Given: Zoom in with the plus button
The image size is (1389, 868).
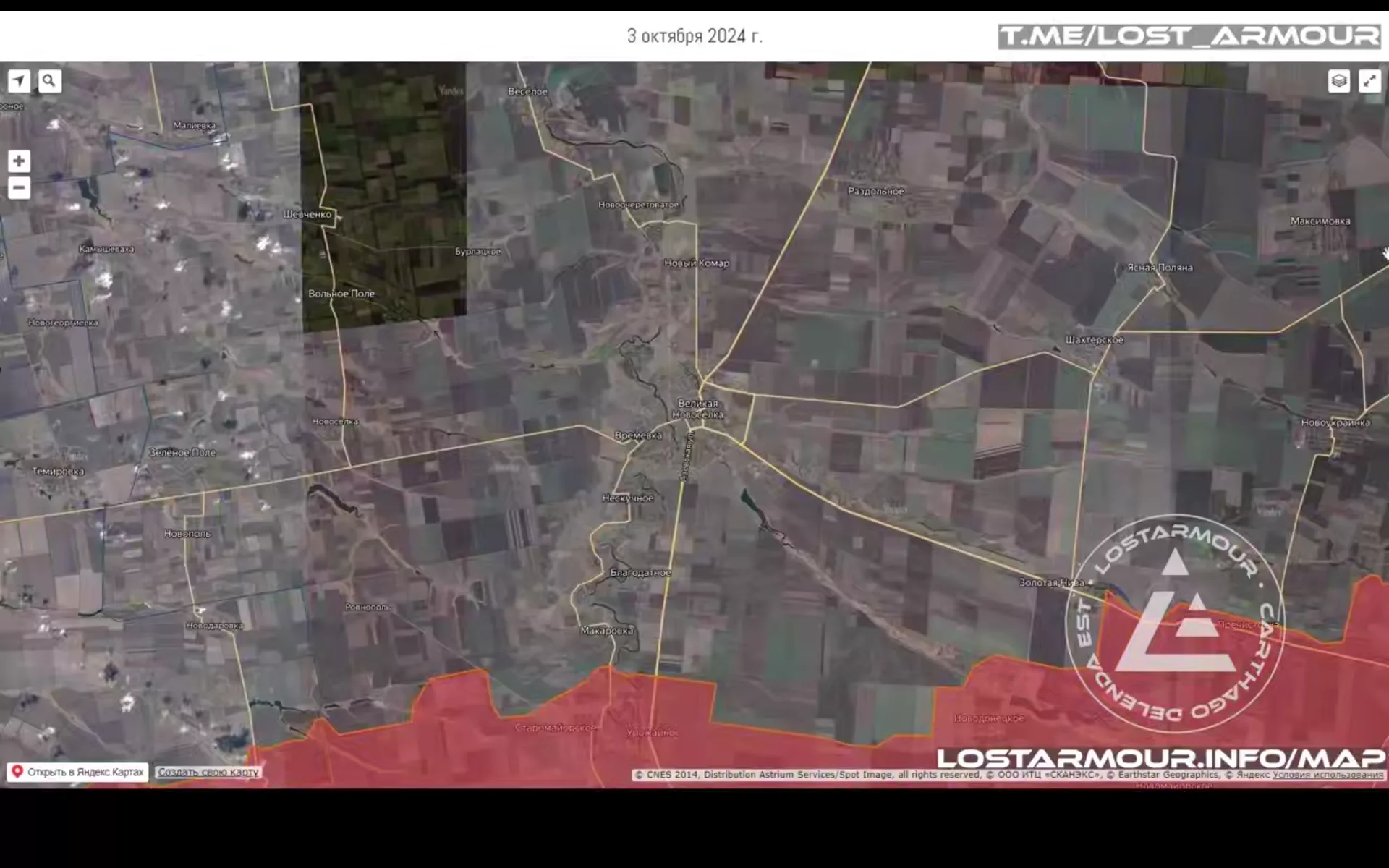Looking at the screenshot, I should coord(19,161).
